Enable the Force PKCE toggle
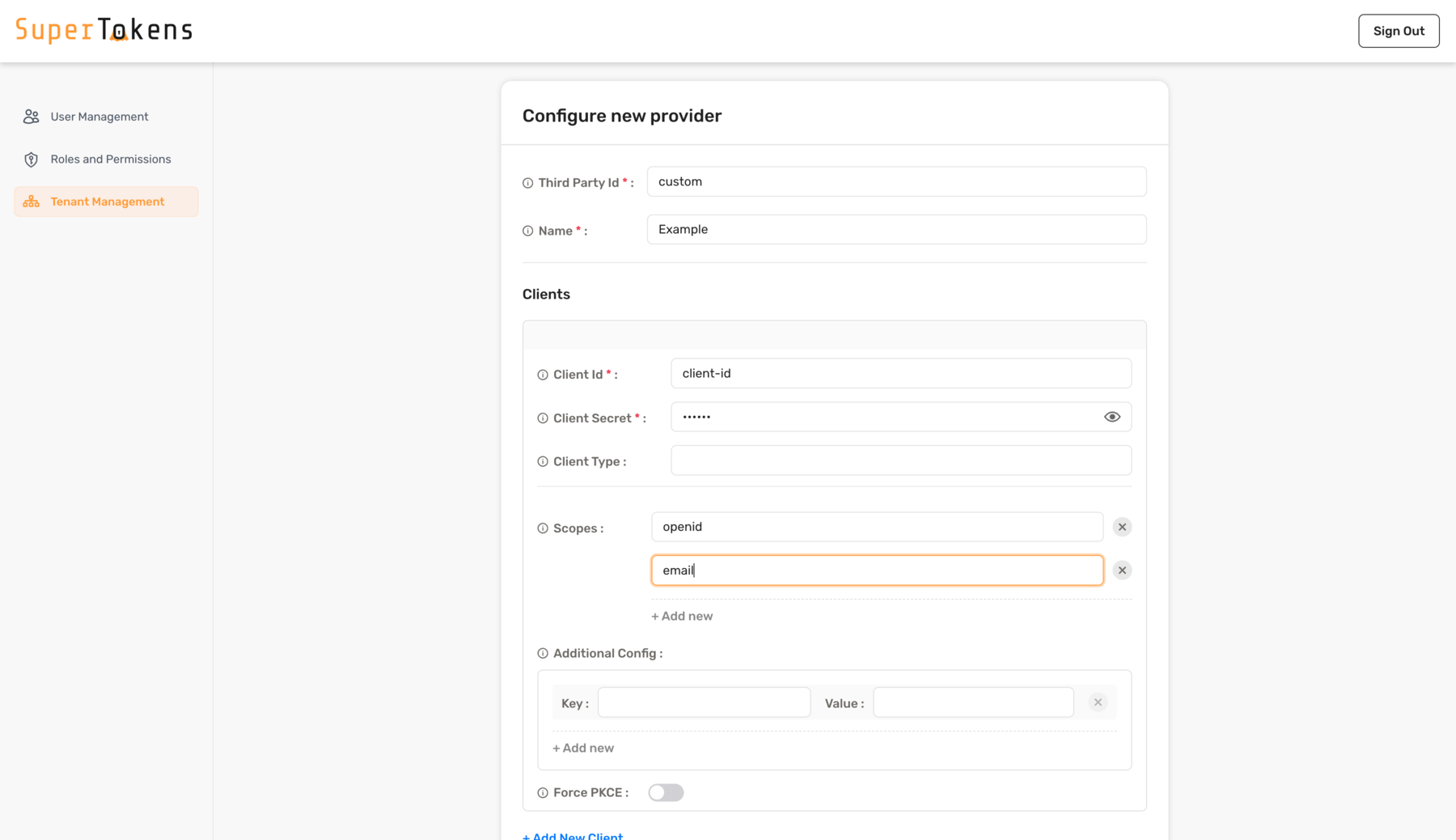This screenshot has height=840, width=1456. [x=666, y=792]
